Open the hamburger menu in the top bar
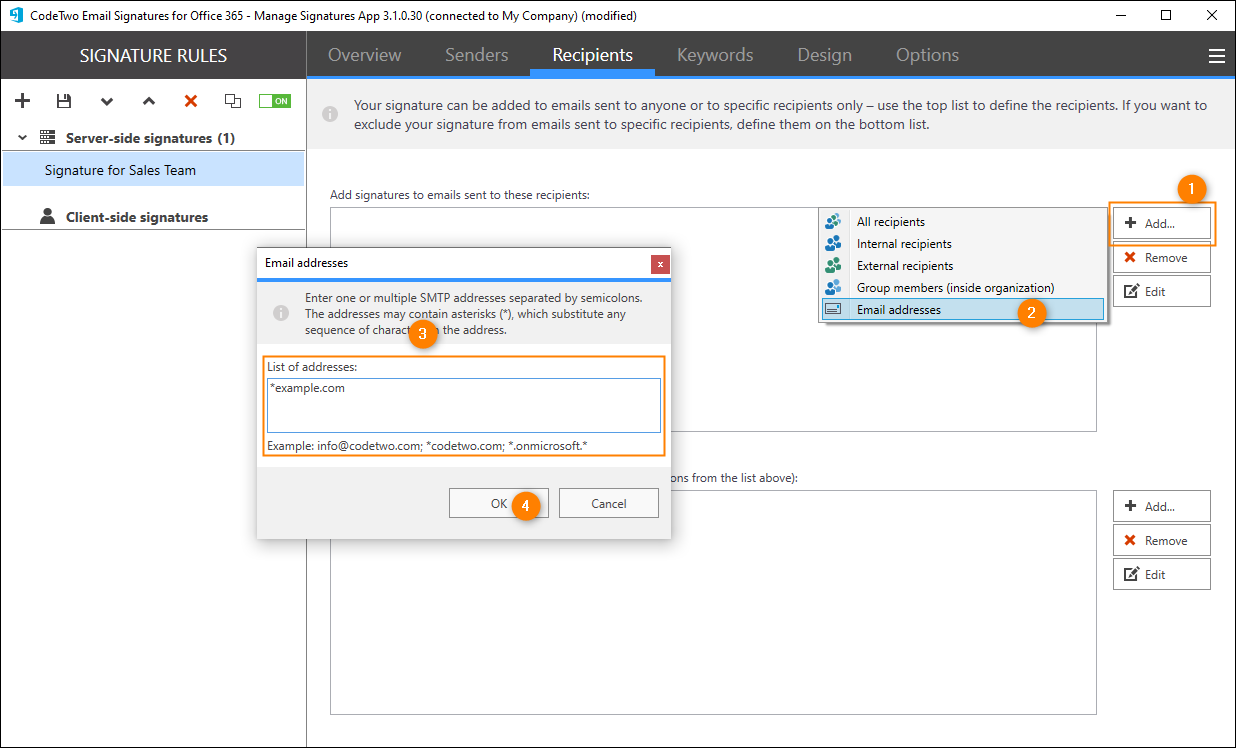 (1216, 56)
